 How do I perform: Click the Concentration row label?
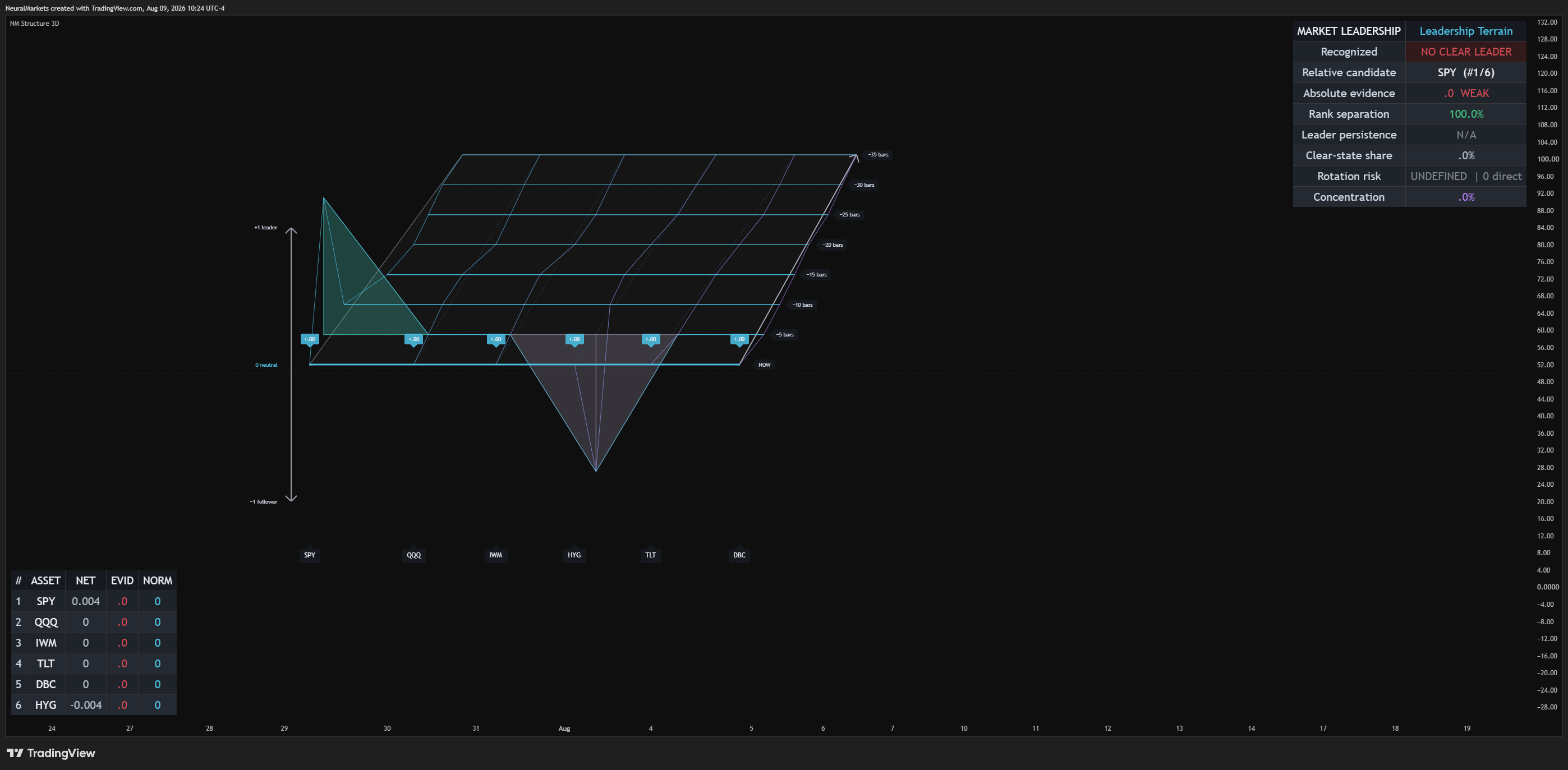[x=1348, y=197]
